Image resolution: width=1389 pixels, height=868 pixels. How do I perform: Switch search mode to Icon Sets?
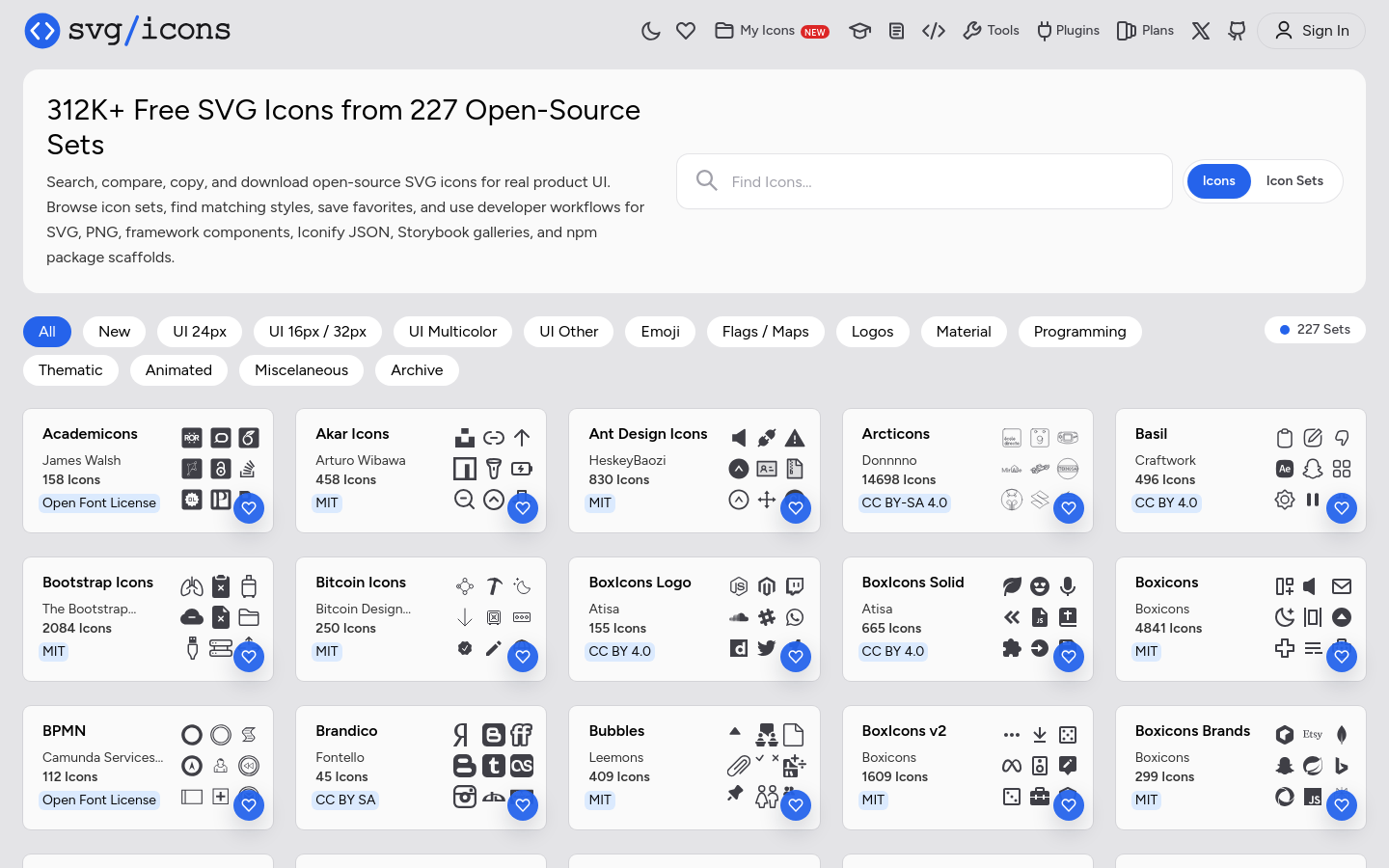1294,181
